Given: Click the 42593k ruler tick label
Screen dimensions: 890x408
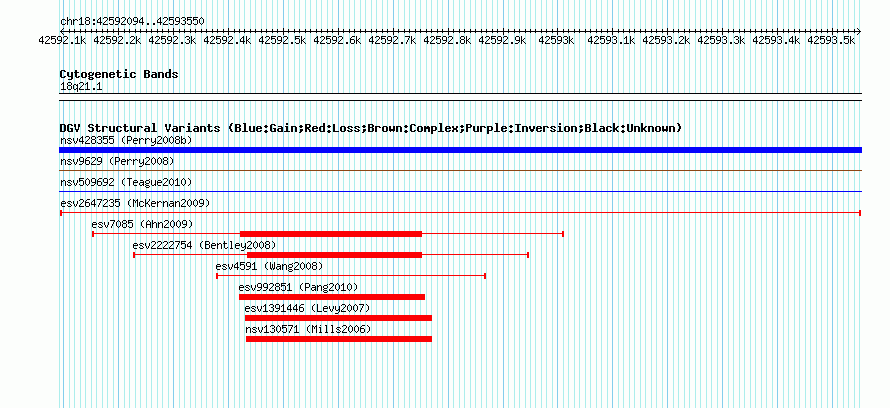Looking at the screenshot, I should tap(557, 40).
